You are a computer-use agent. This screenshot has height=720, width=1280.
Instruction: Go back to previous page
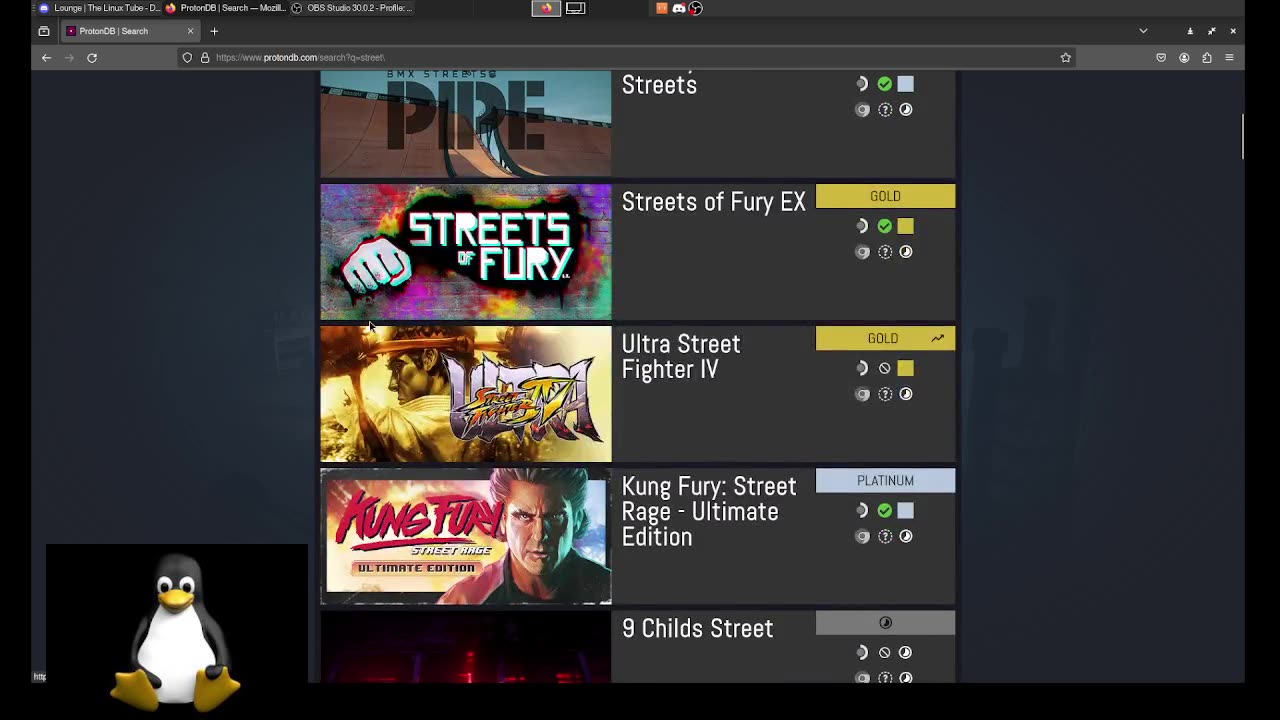(46, 58)
